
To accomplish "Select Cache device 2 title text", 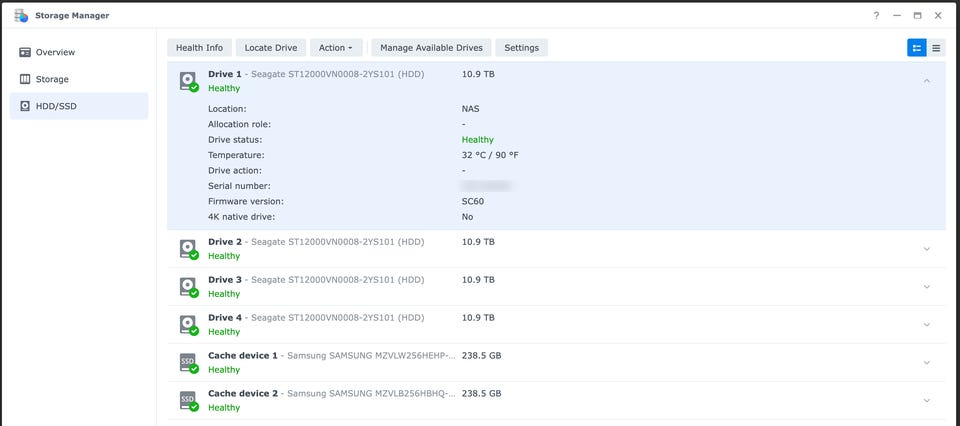I will click(x=243, y=394).
